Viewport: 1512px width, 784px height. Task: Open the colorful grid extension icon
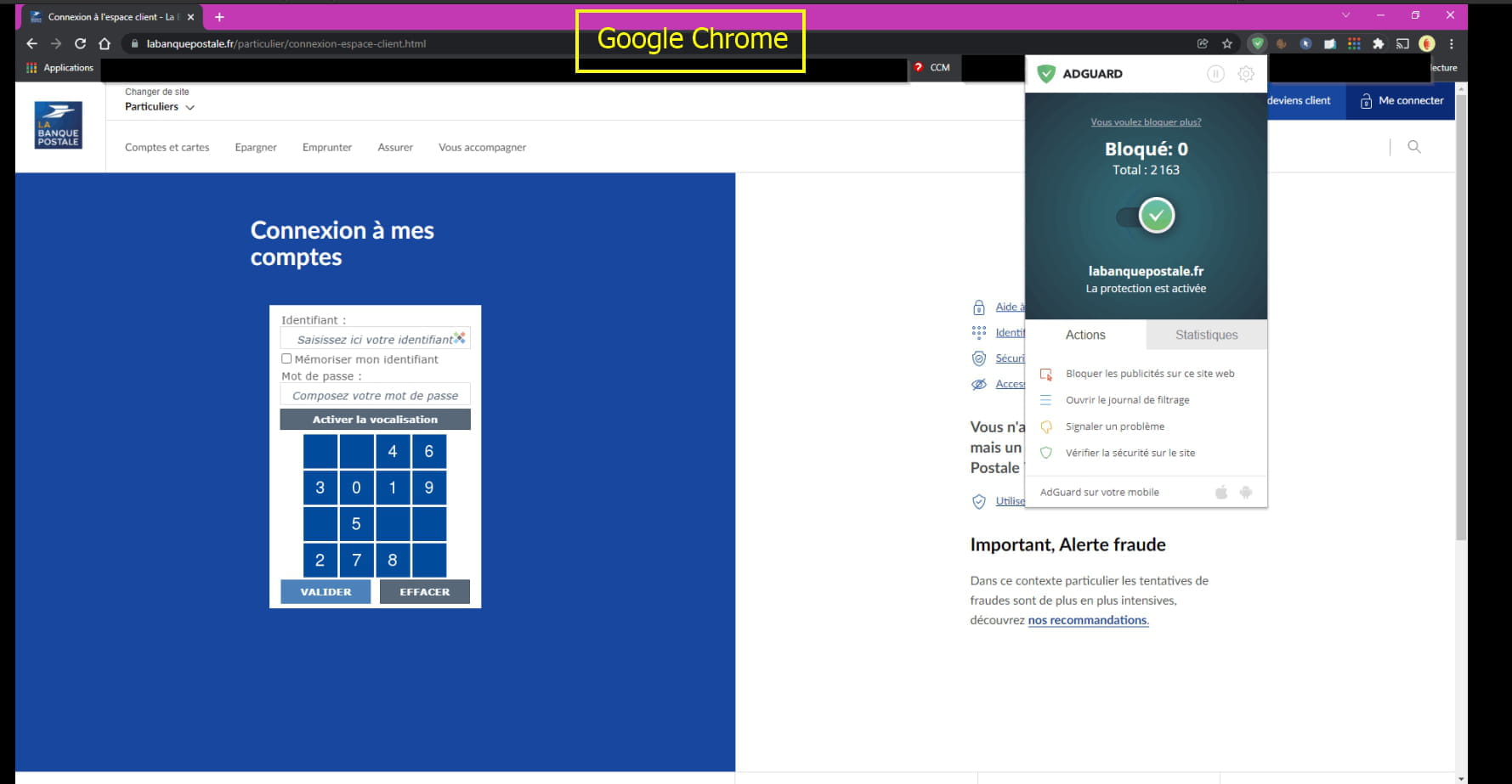[x=1354, y=43]
